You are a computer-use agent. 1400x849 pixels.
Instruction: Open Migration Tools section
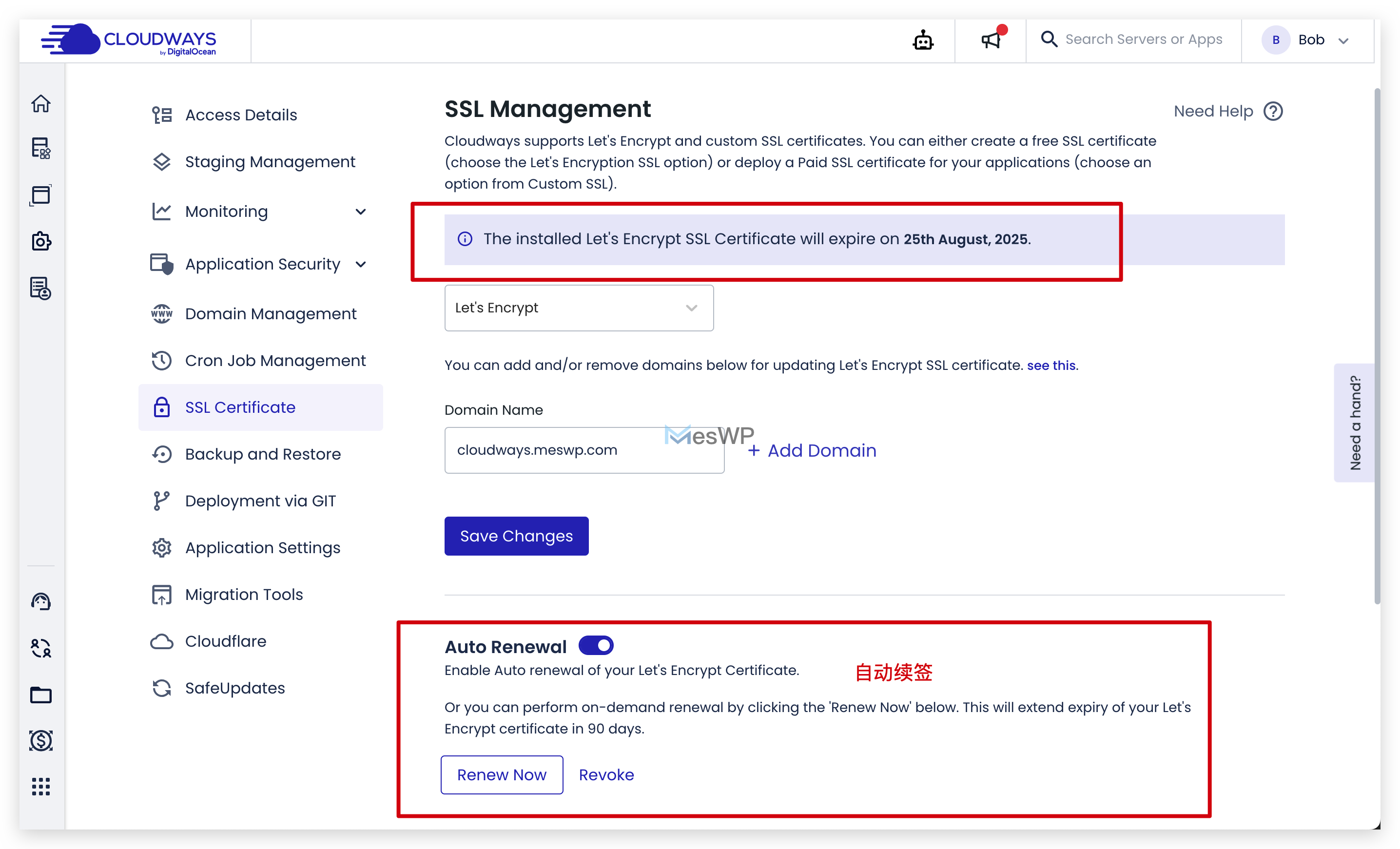pos(261,594)
